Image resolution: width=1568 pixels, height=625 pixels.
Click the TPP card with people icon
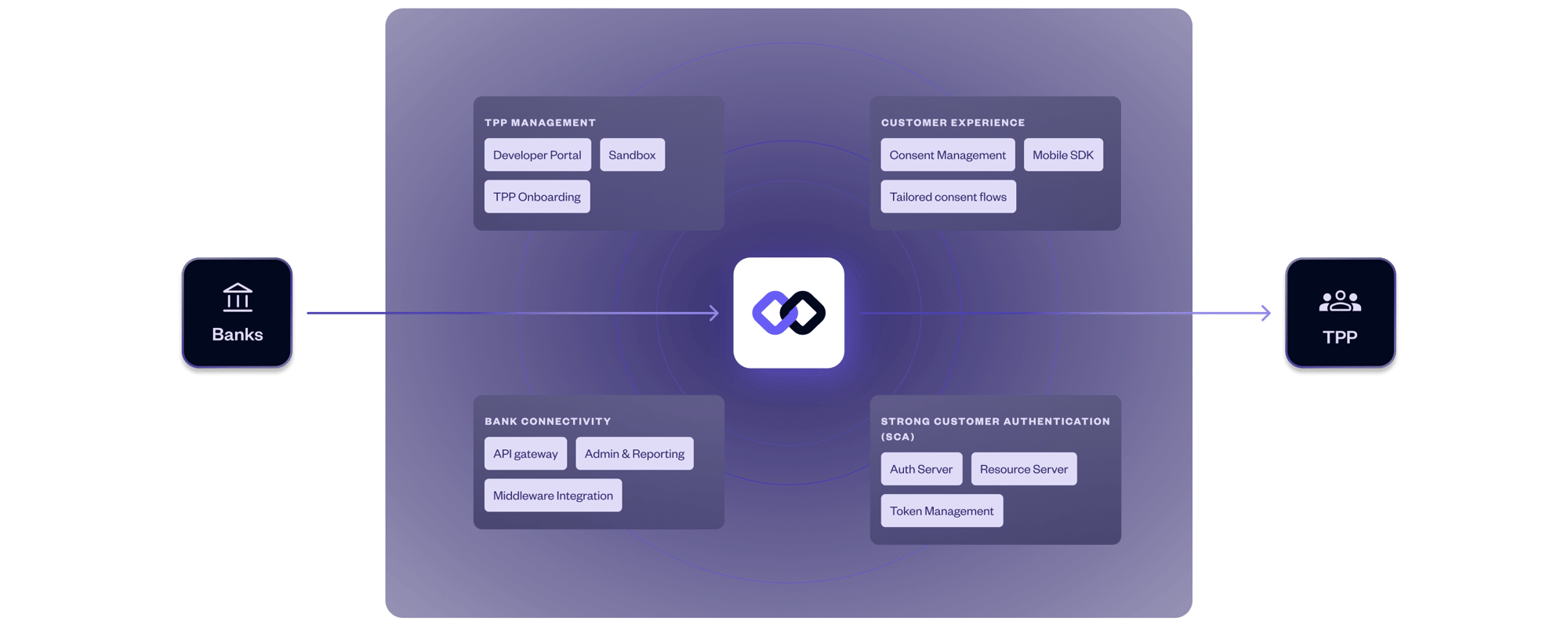coord(1340,313)
